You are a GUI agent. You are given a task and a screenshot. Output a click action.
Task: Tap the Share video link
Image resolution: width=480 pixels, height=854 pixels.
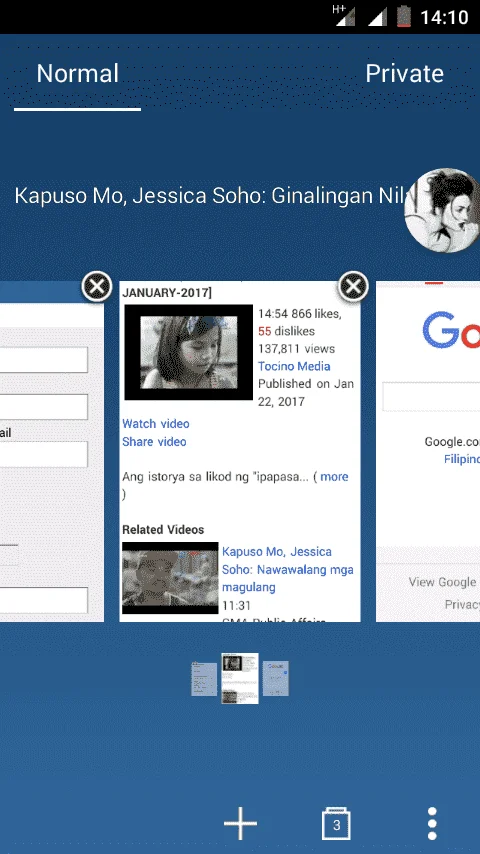click(154, 442)
